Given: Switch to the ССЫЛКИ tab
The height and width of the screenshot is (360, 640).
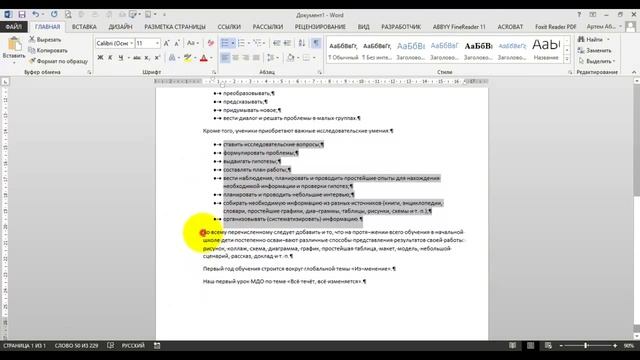Looking at the screenshot, I should (229, 27).
